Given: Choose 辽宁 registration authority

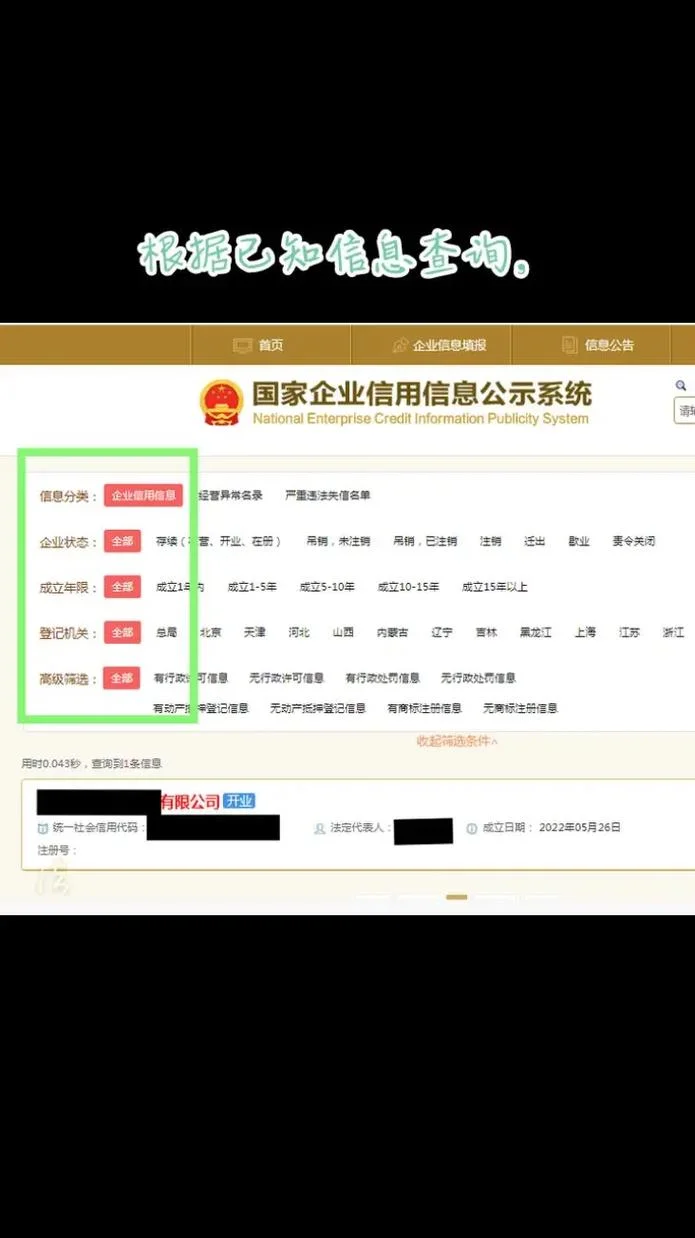Looking at the screenshot, I should click(x=442, y=633).
